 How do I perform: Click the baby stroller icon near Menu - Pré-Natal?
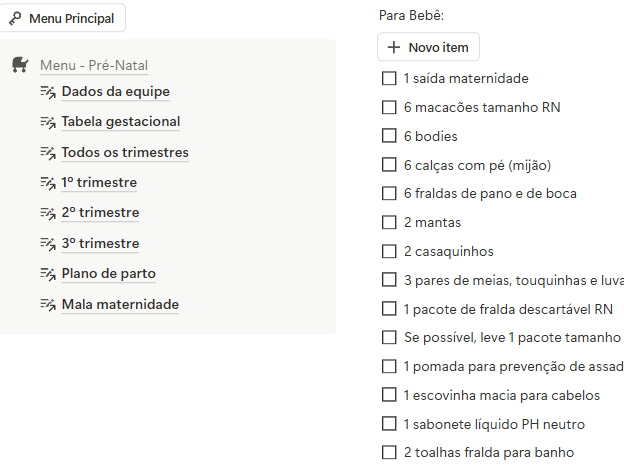tap(20, 64)
